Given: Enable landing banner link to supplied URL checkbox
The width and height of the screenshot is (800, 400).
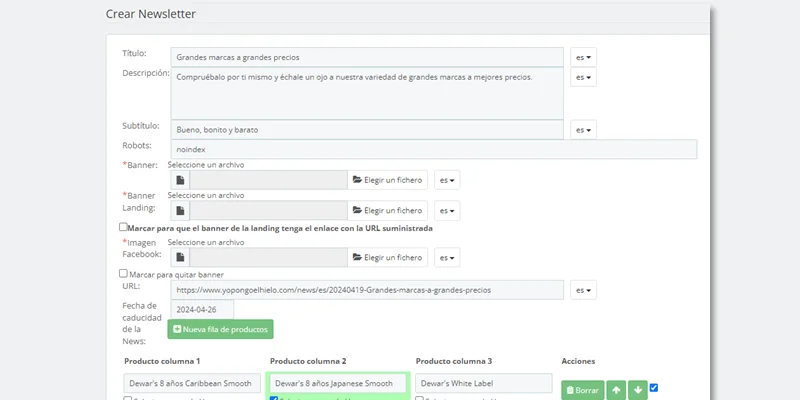Looking at the screenshot, I should 123,227.
